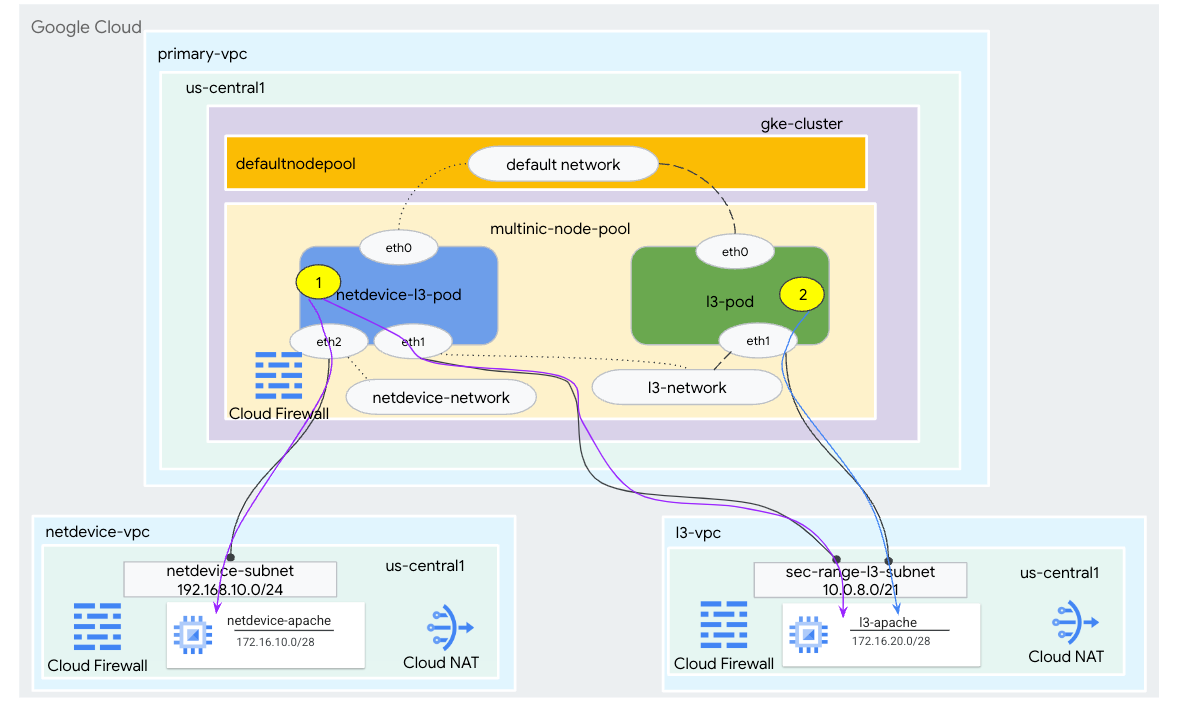
Task: Switch to the gke-cluster section
Action: click(800, 123)
